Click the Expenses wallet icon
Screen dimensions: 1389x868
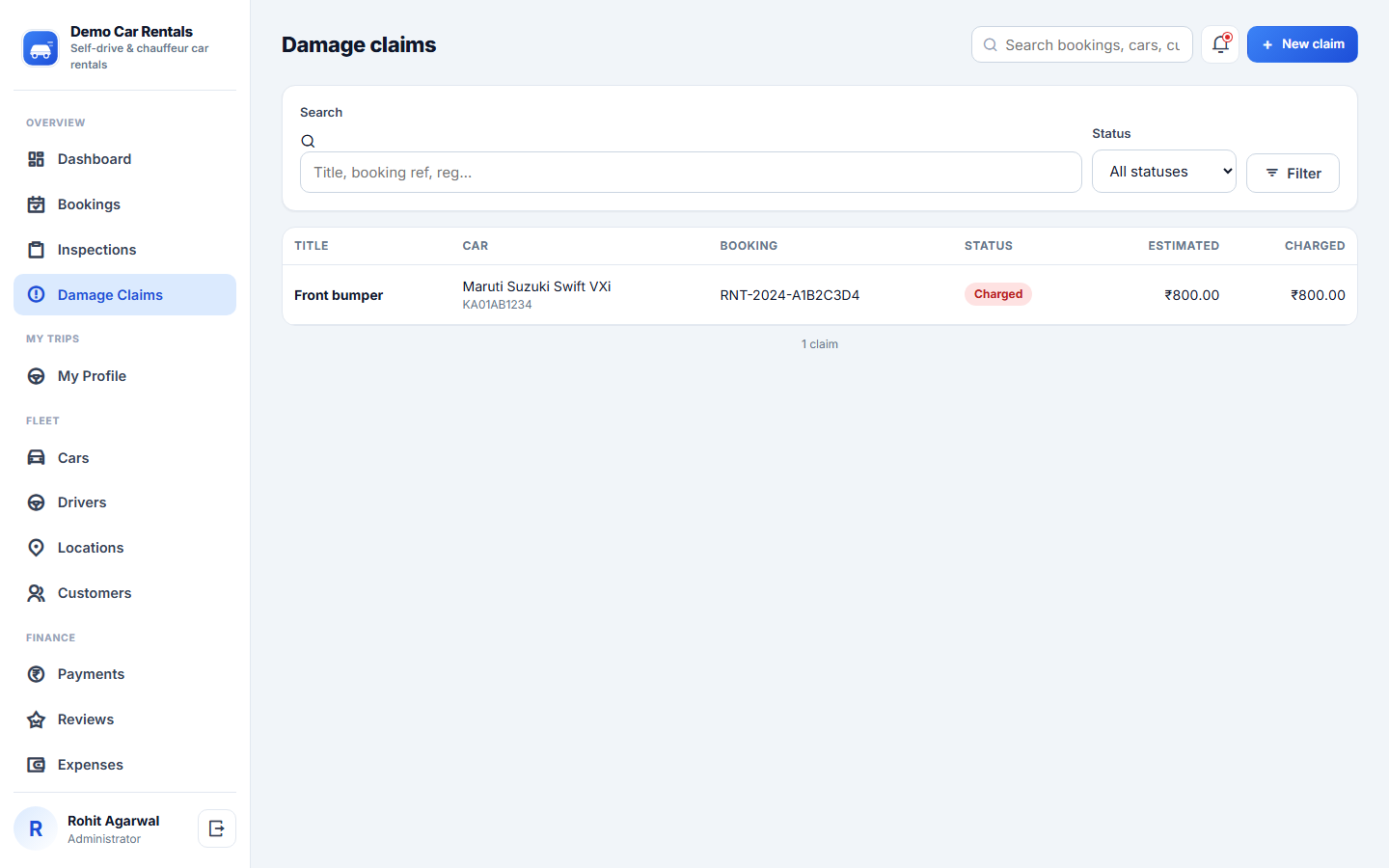[37, 765]
